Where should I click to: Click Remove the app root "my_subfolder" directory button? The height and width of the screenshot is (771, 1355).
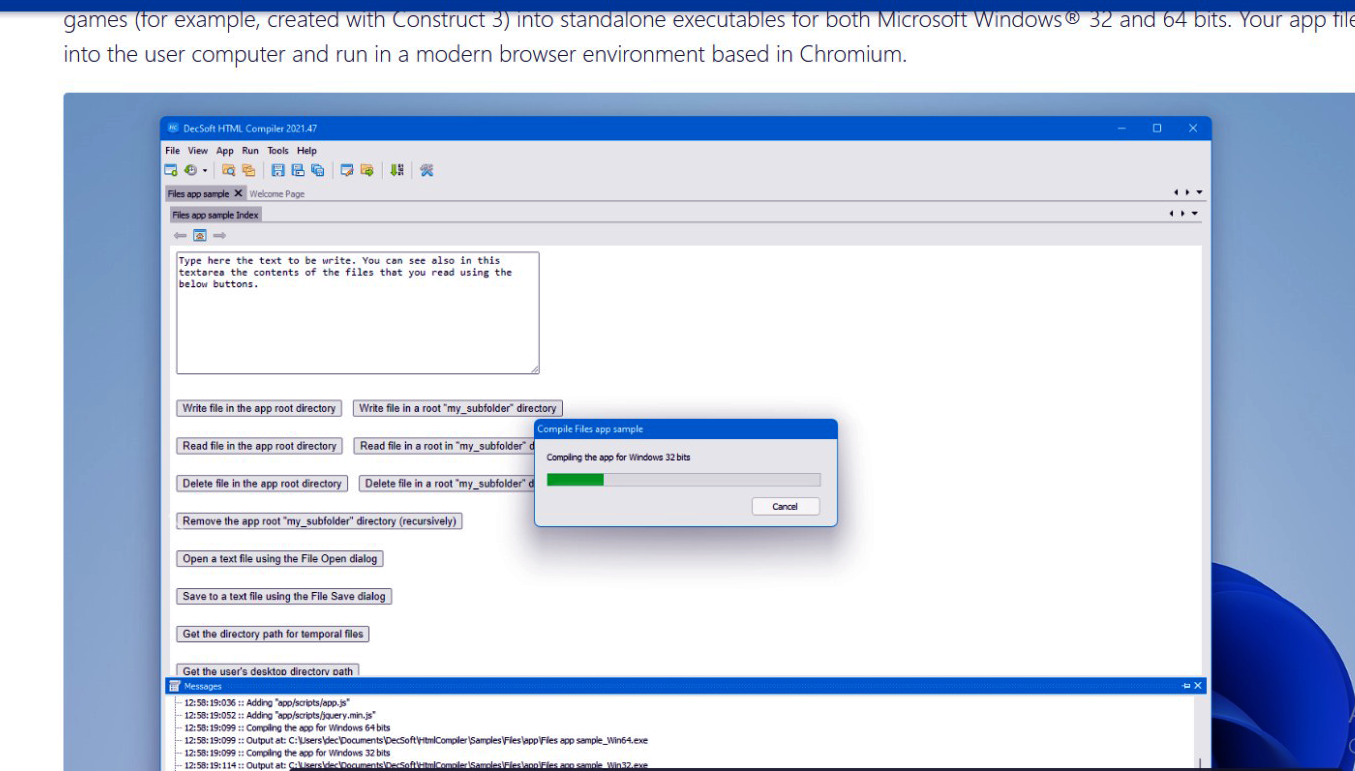click(x=319, y=521)
